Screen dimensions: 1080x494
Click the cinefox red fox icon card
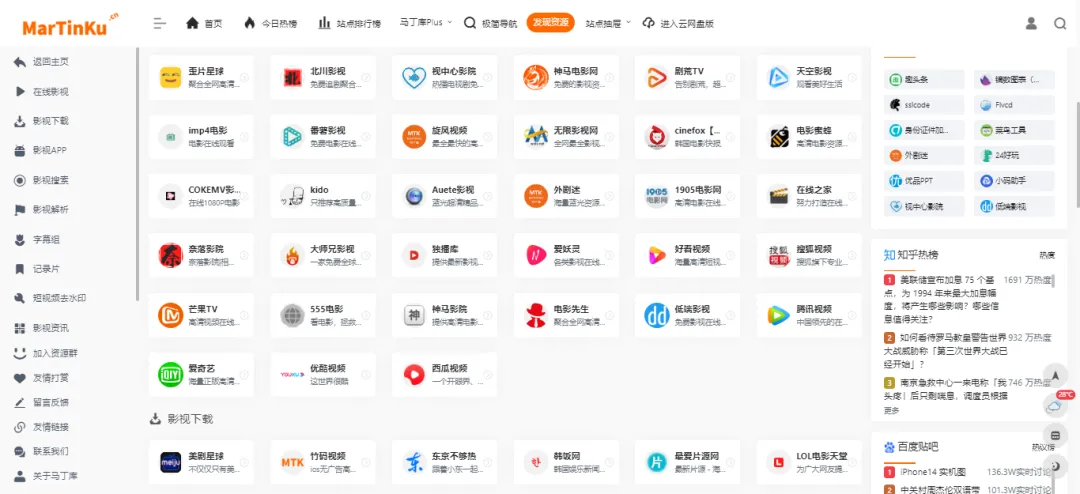click(x=687, y=136)
